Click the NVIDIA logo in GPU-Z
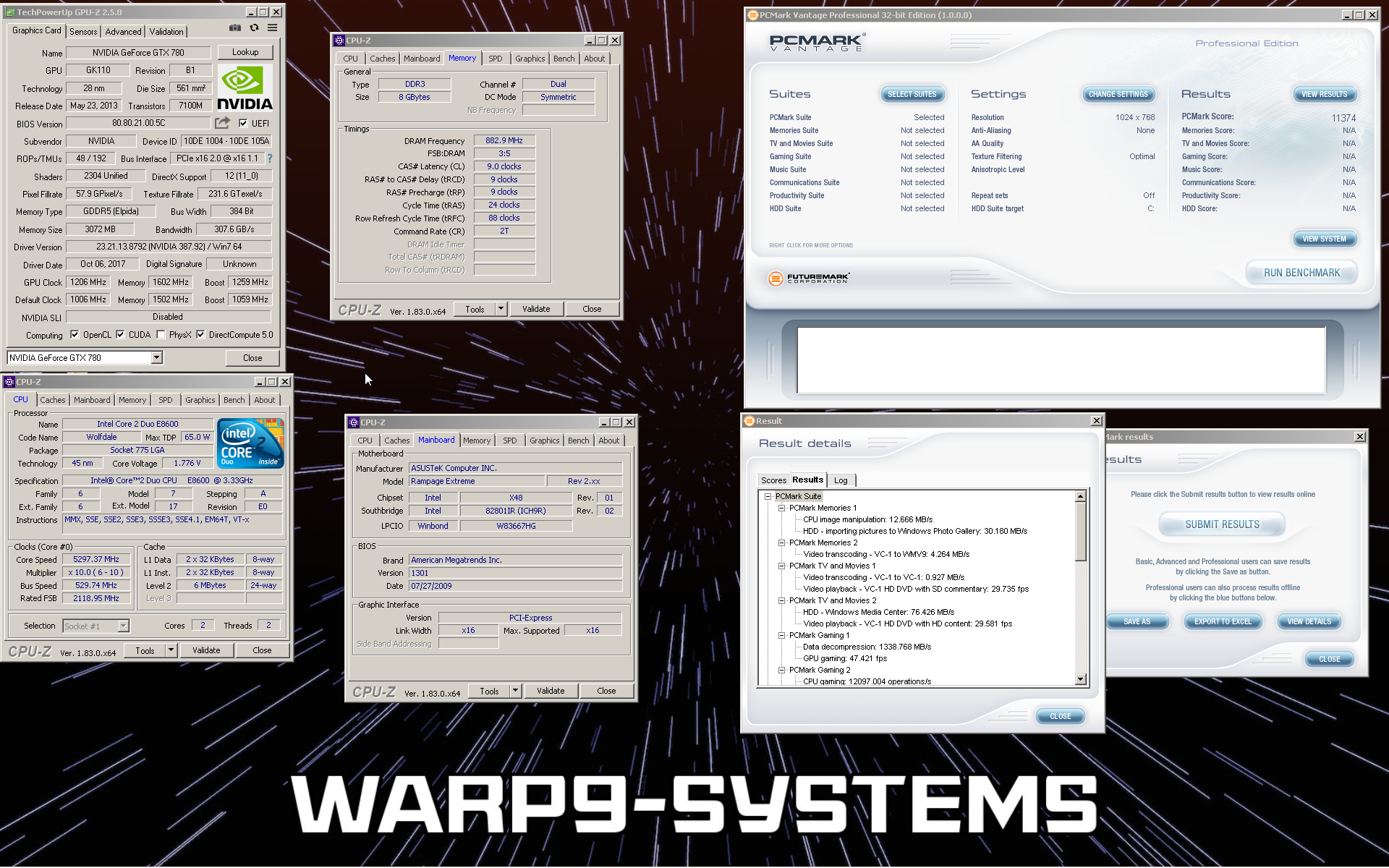Image resolution: width=1389 pixels, height=868 pixels. [x=245, y=88]
